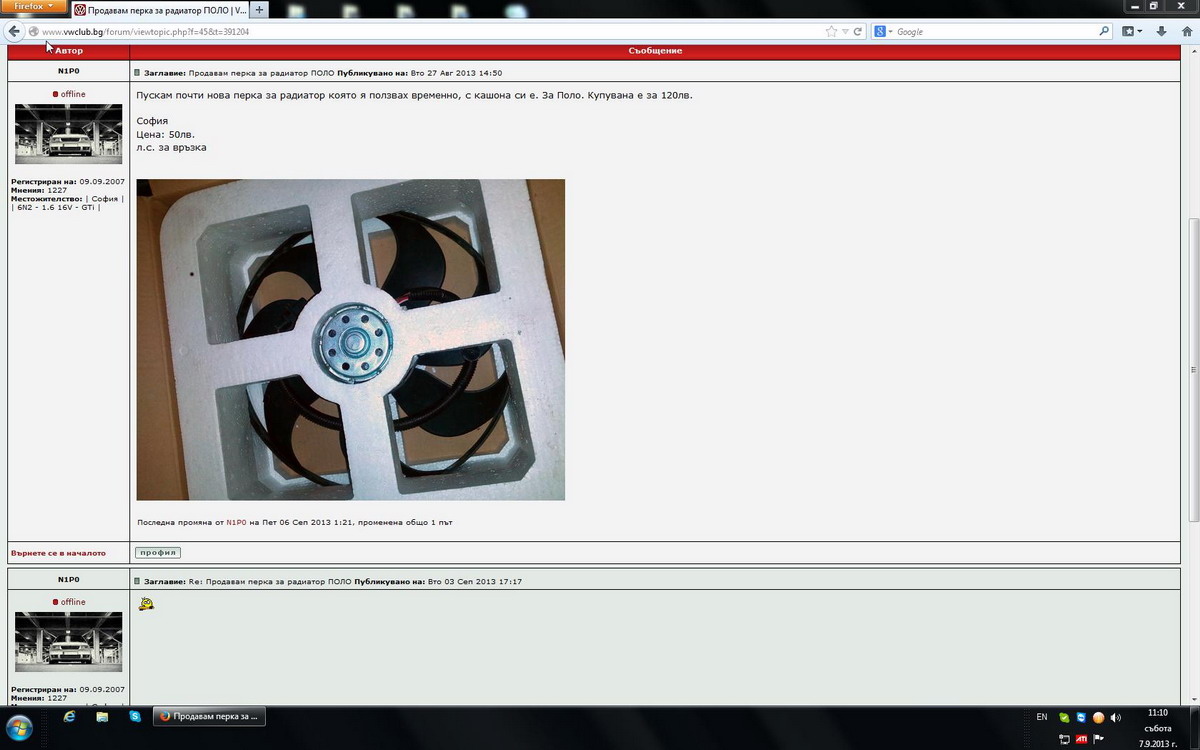
Task: Click the page vertical scrollbar
Action: coord(1192,370)
